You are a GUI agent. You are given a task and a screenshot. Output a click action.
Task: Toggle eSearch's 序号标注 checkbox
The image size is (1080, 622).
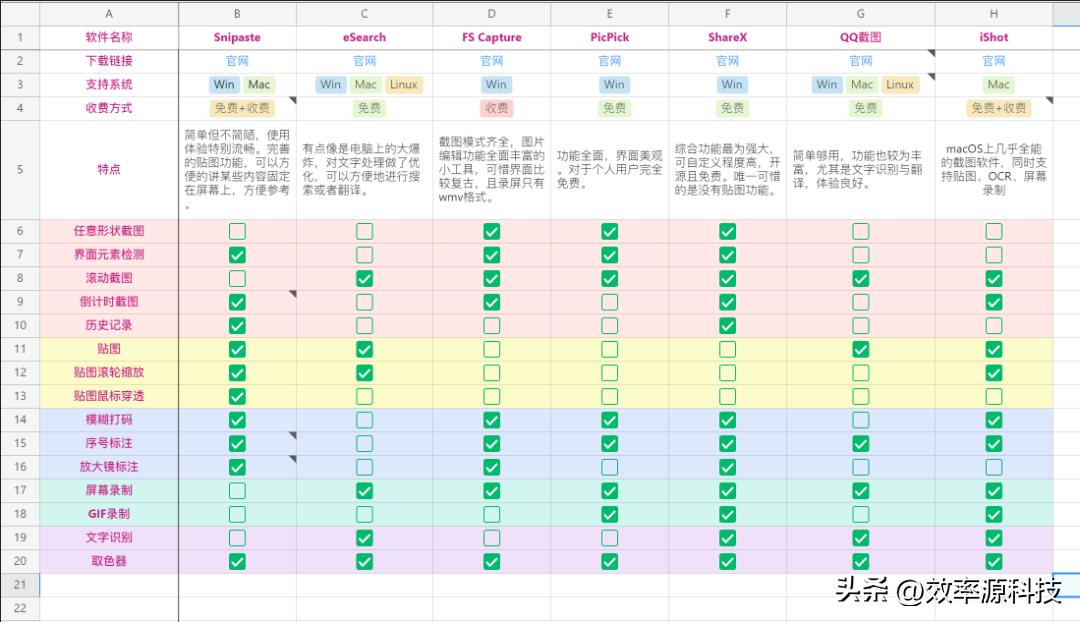point(365,442)
